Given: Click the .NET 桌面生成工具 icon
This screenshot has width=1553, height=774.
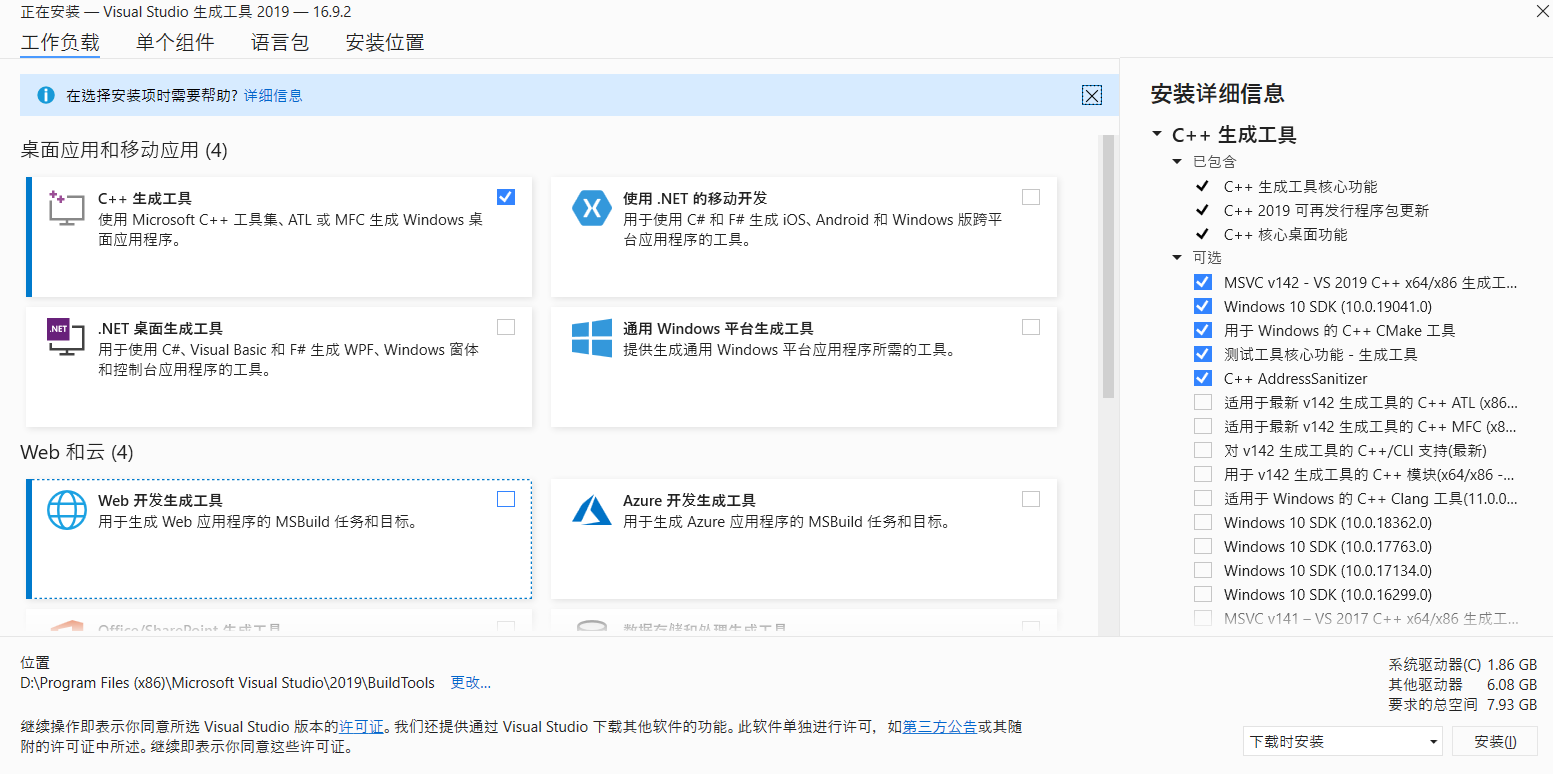Looking at the screenshot, I should point(66,337).
